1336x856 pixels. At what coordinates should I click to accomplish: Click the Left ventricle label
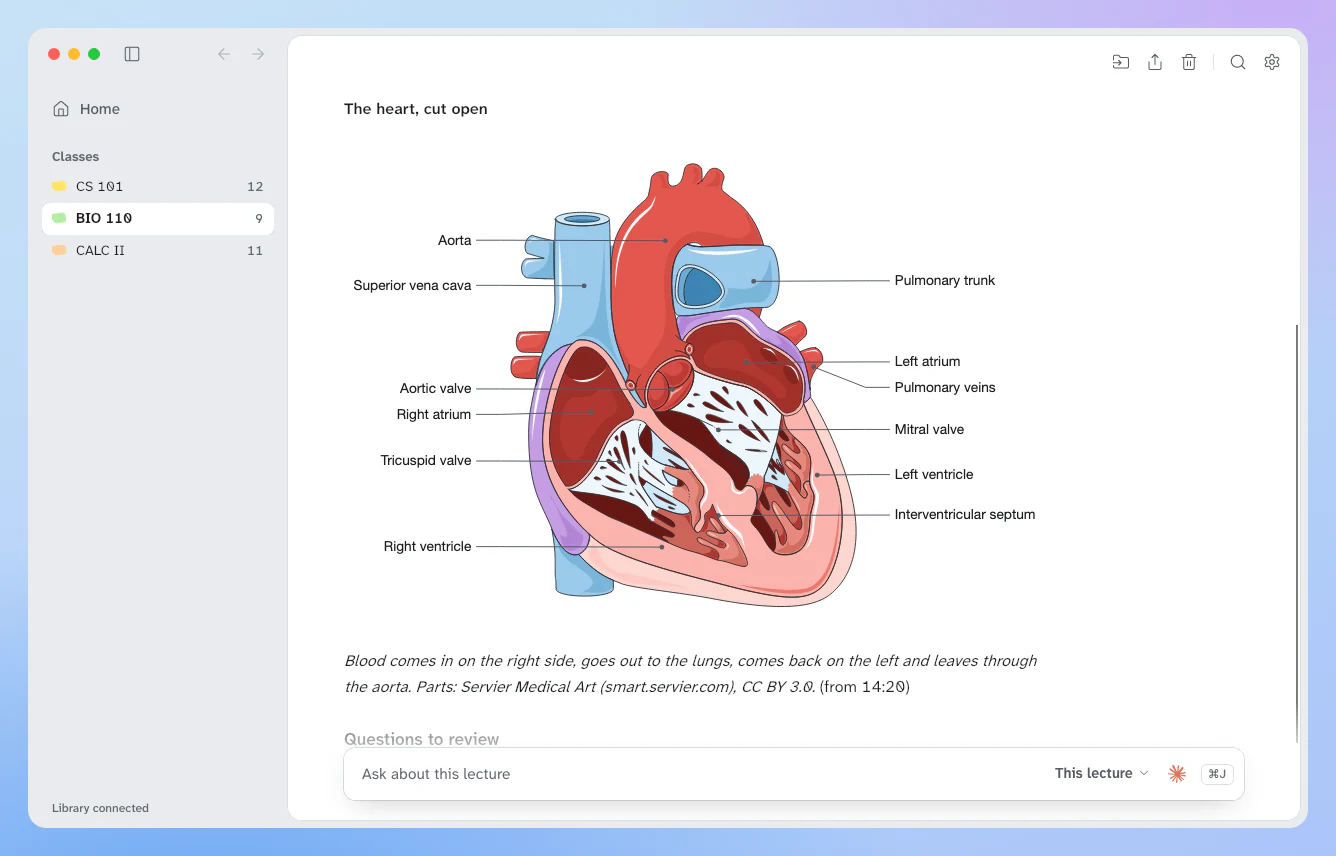click(x=934, y=474)
